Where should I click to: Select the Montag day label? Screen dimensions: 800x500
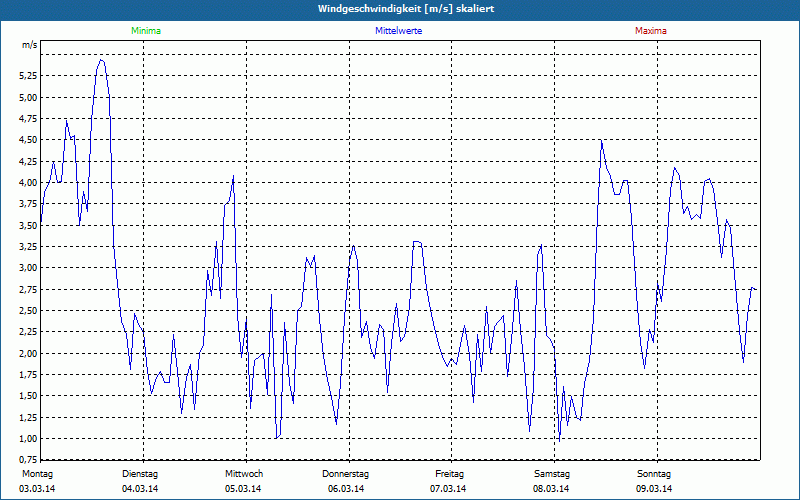pos(36,473)
